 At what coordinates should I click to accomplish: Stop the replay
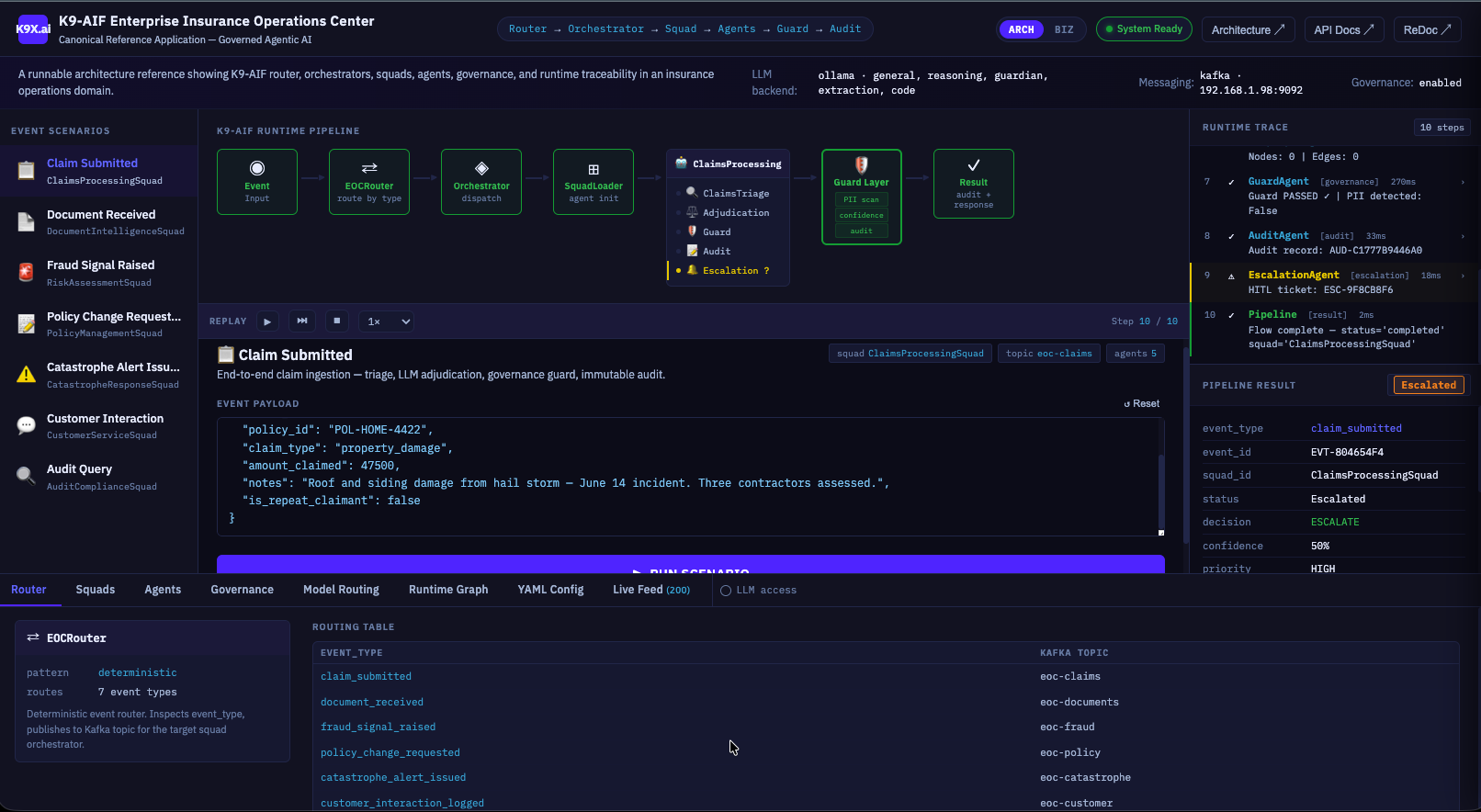click(x=337, y=321)
